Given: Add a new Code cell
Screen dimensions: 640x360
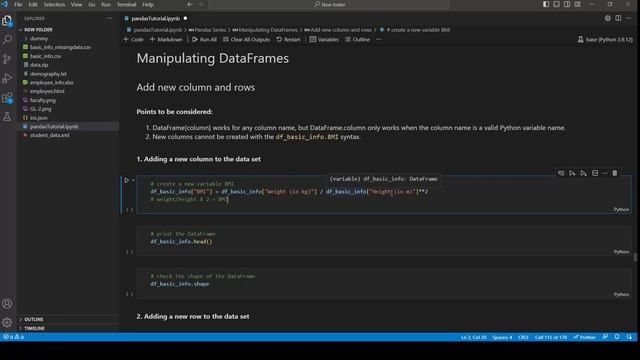Looking at the screenshot, I should (133, 40).
